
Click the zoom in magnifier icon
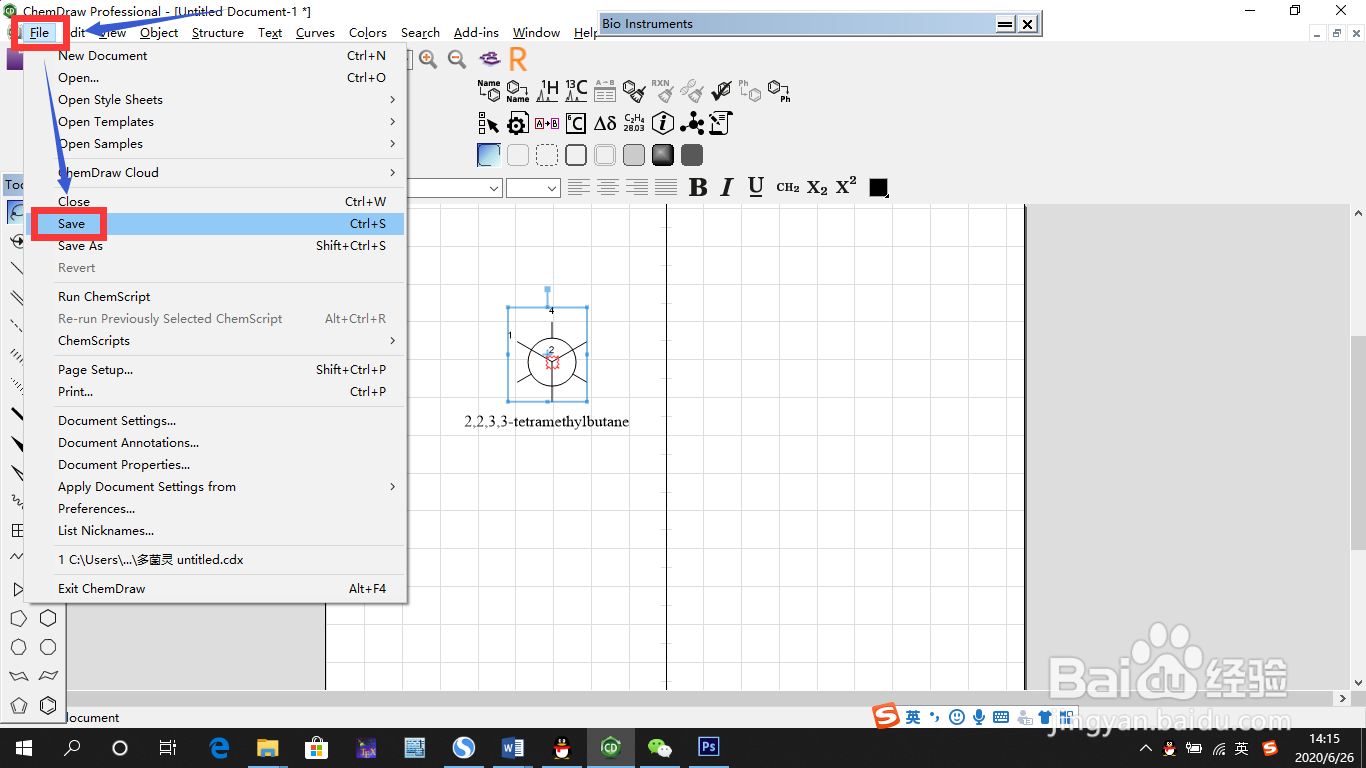(x=428, y=59)
